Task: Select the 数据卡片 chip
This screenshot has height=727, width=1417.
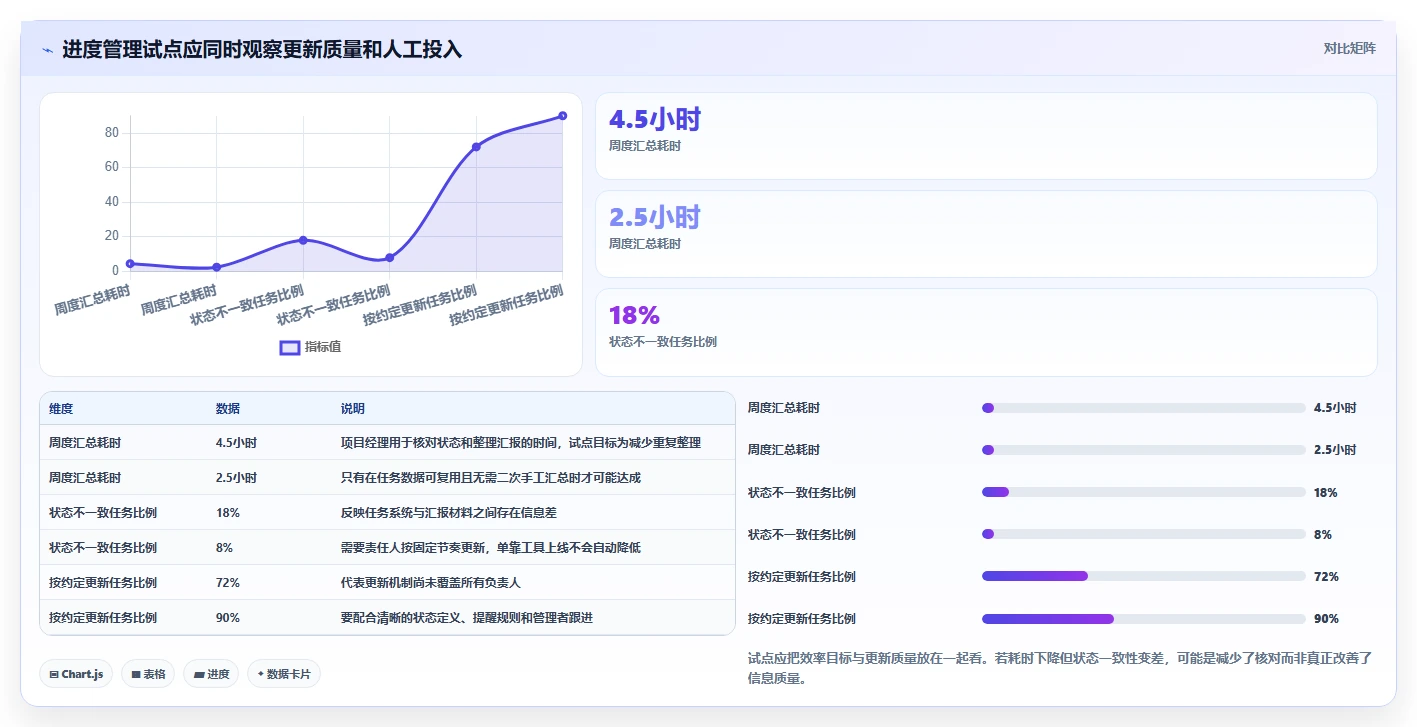Action: pos(284,674)
